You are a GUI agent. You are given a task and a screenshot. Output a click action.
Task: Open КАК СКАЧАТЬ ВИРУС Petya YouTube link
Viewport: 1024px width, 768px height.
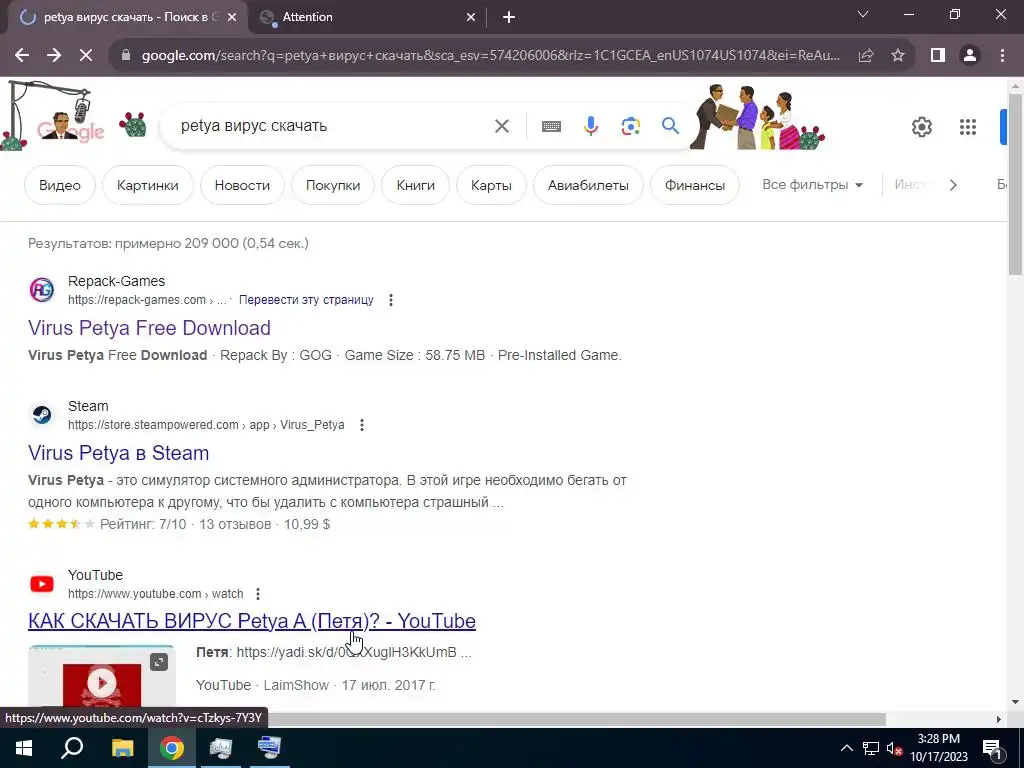pos(252,621)
